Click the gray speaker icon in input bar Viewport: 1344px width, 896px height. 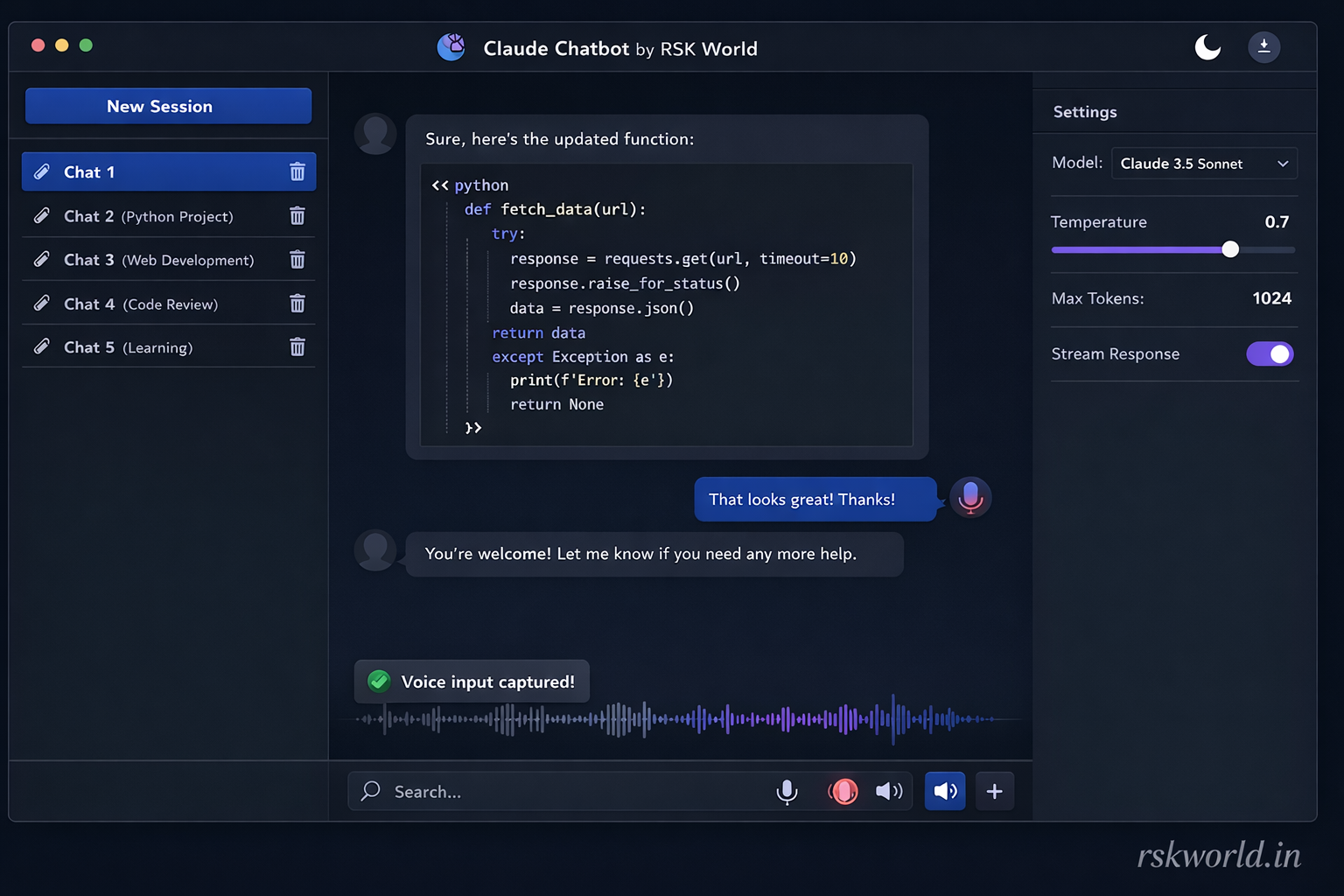coord(889,791)
